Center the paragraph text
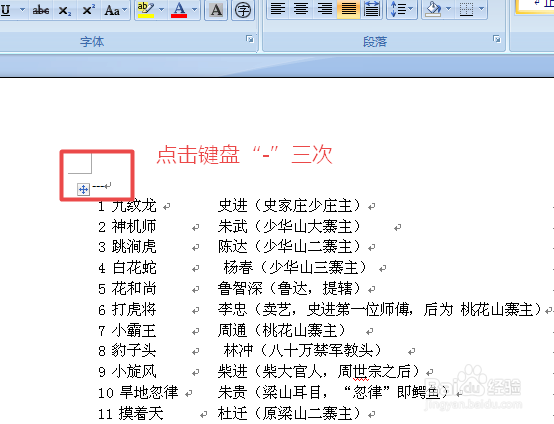554x424 pixels. point(301,9)
